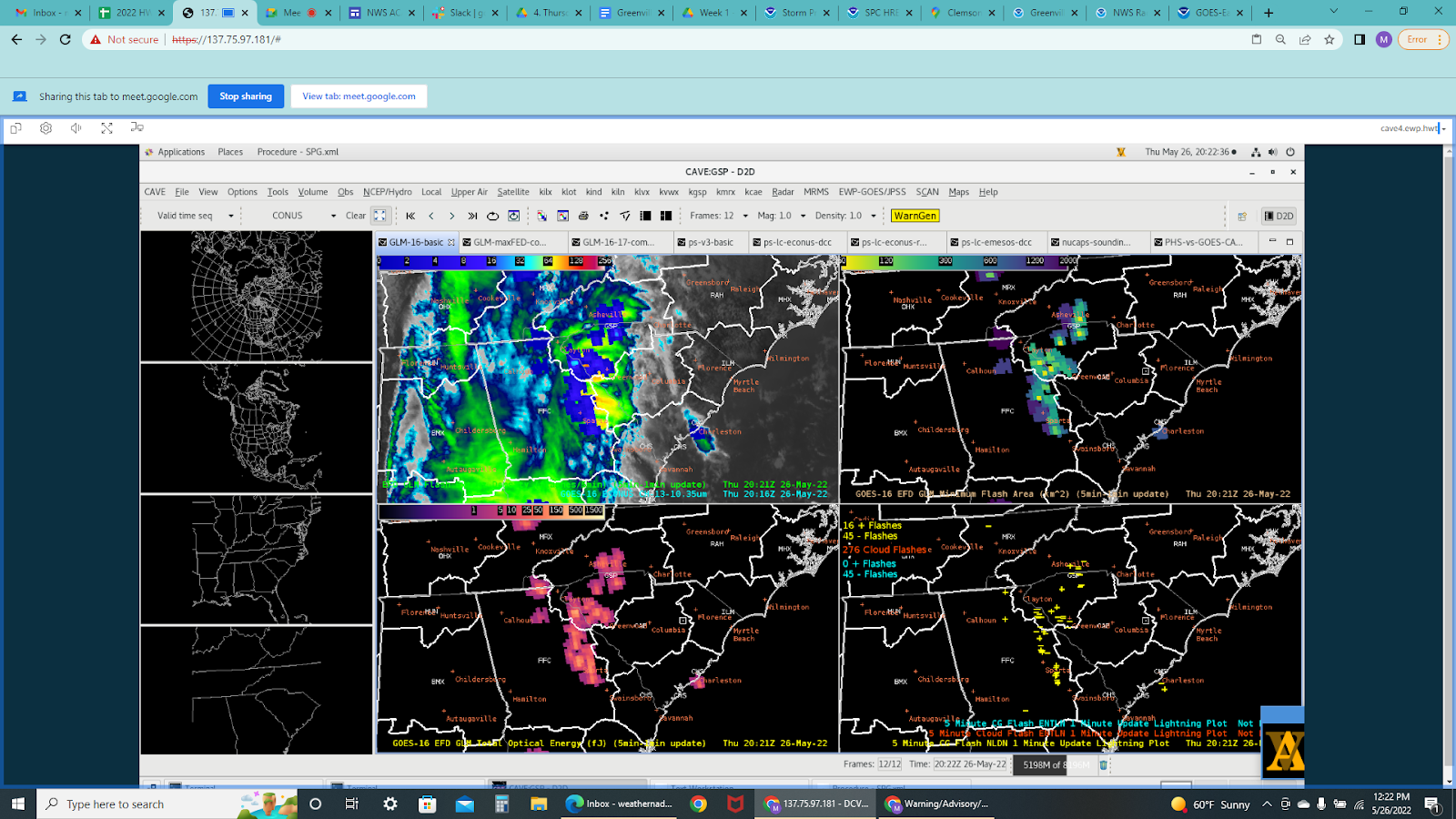Screen dimensions: 1456x819
Task: Switch to ps-v3-basic editor tab
Action: coord(711,242)
